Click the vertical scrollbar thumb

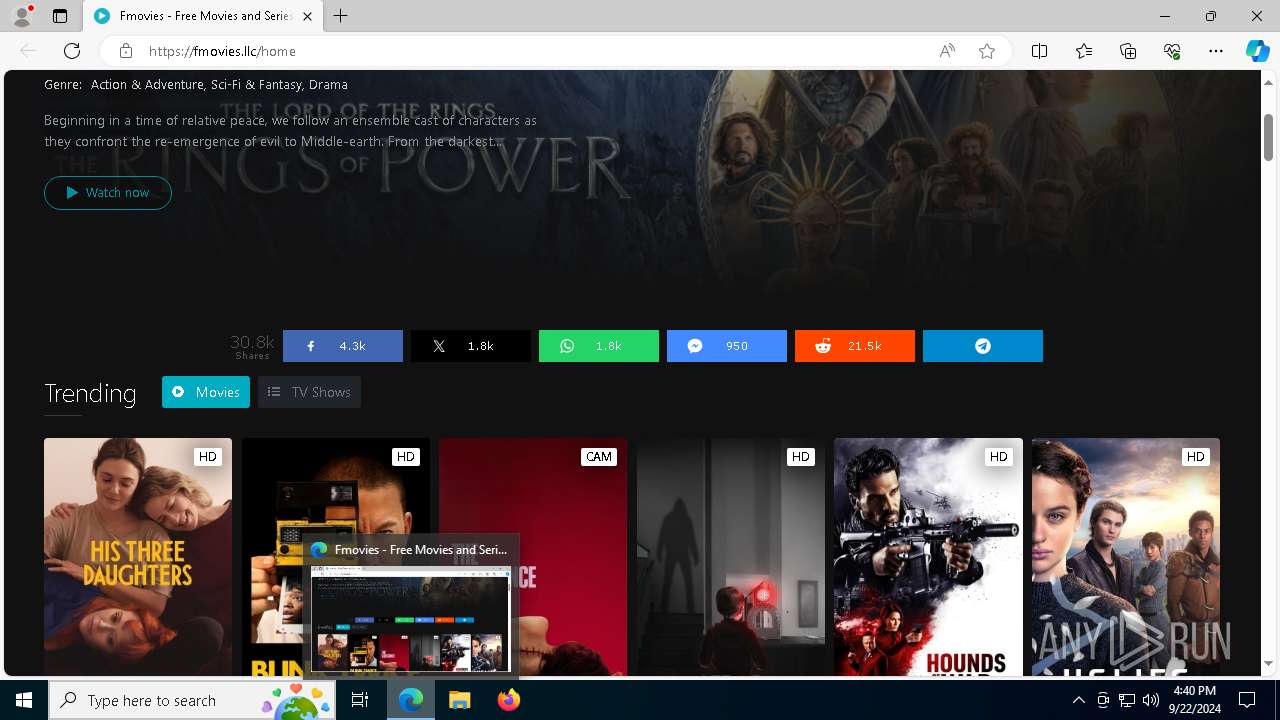click(1268, 136)
